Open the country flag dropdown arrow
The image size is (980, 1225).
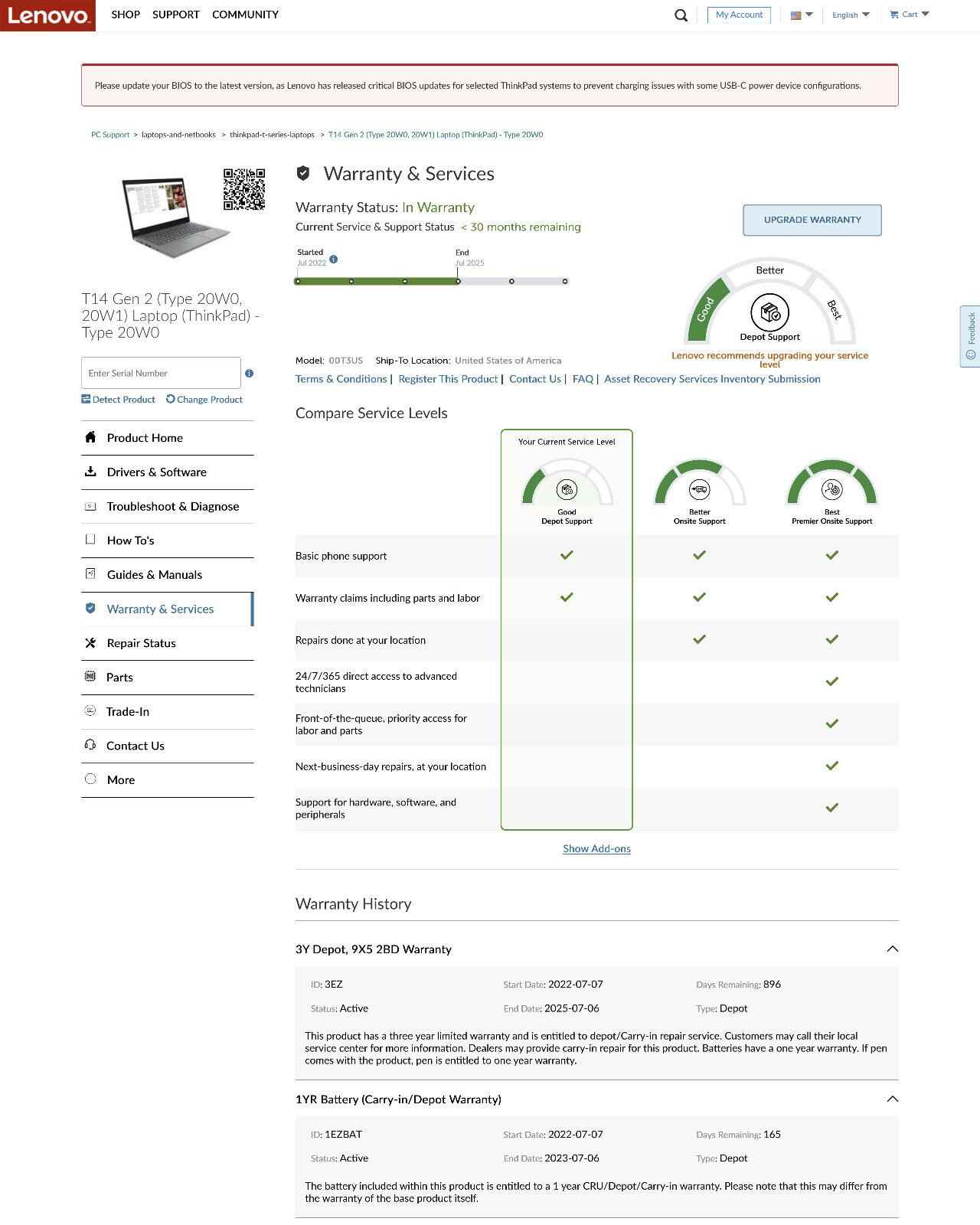[x=809, y=15]
